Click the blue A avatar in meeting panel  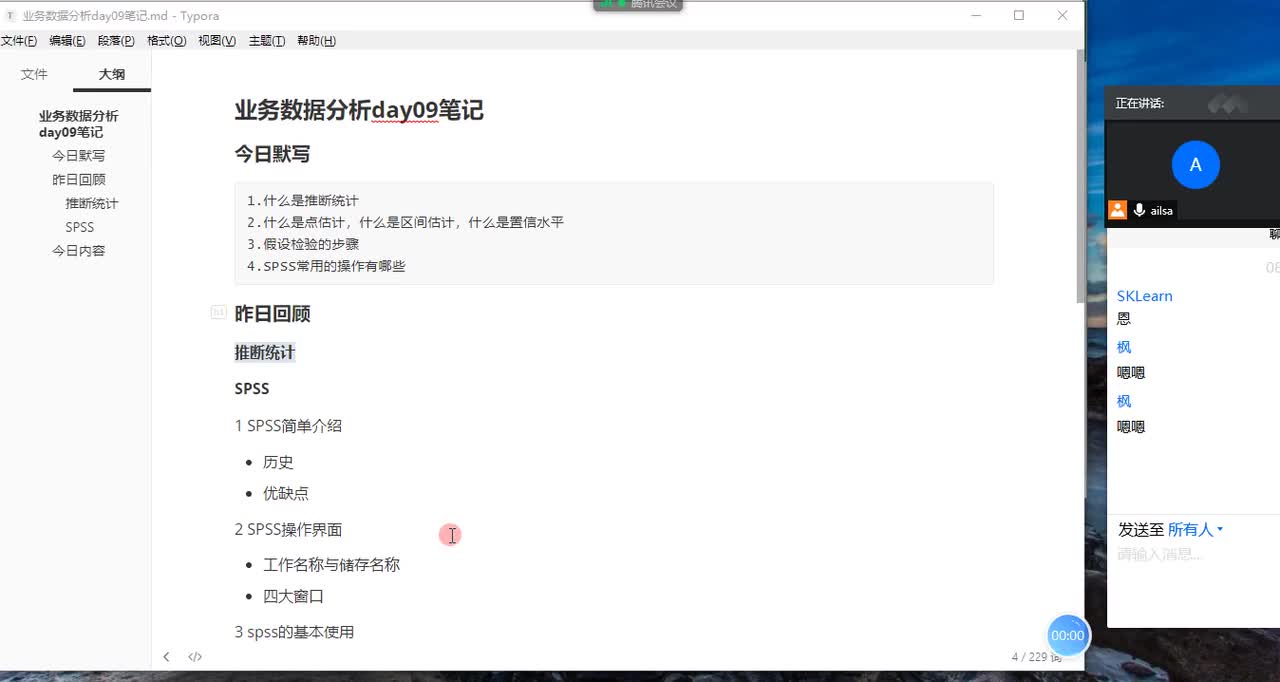(1195, 165)
